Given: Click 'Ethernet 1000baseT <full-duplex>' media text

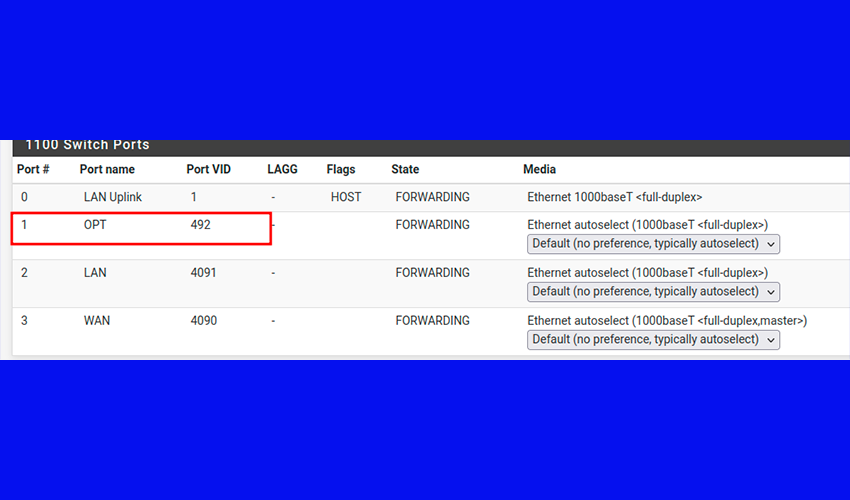Looking at the screenshot, I should click(x=615, y=197).
